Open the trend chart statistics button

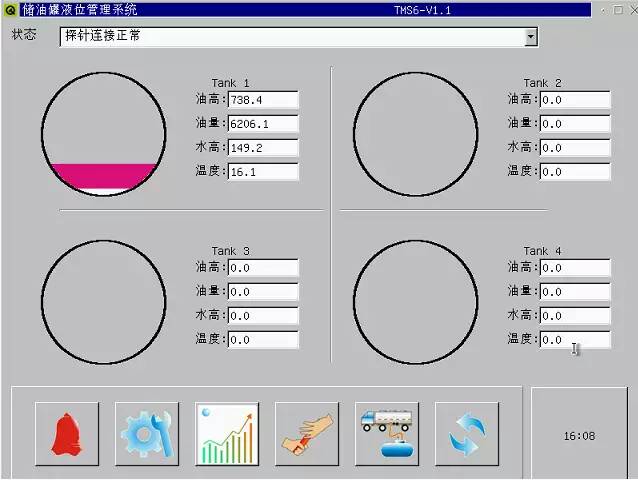pyautogui.click(x=227, y=434)
